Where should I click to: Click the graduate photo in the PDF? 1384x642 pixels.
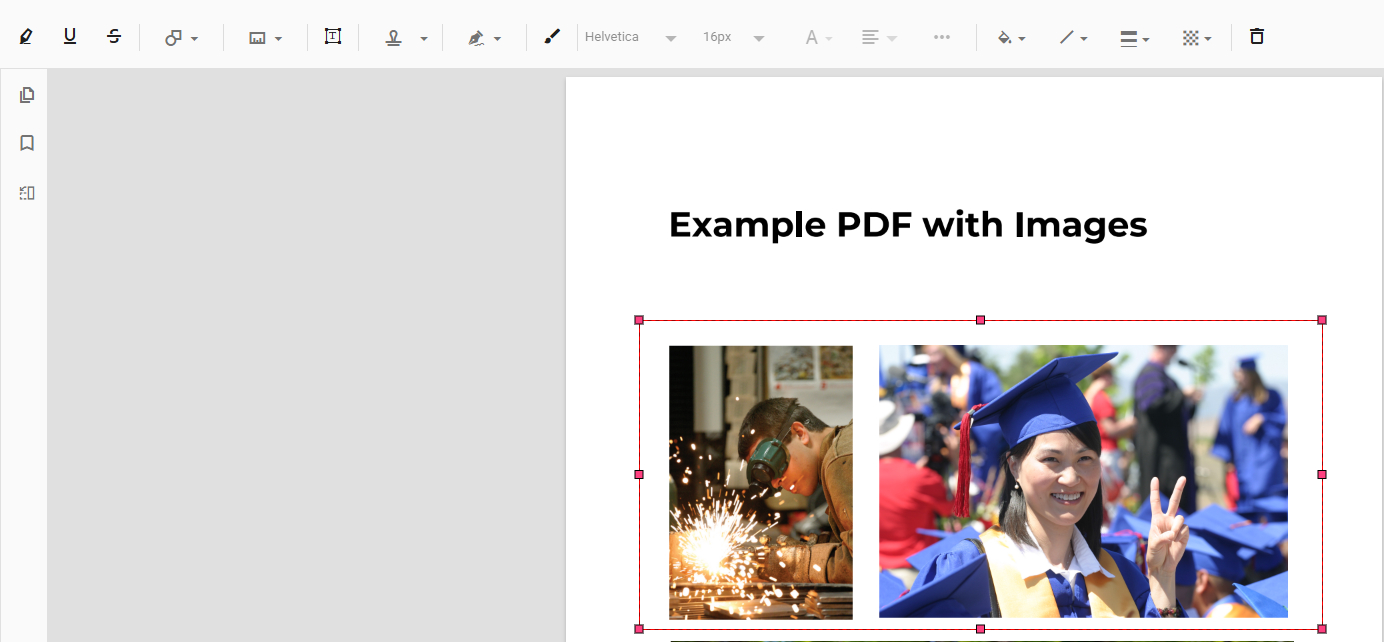click(1083, 481)
